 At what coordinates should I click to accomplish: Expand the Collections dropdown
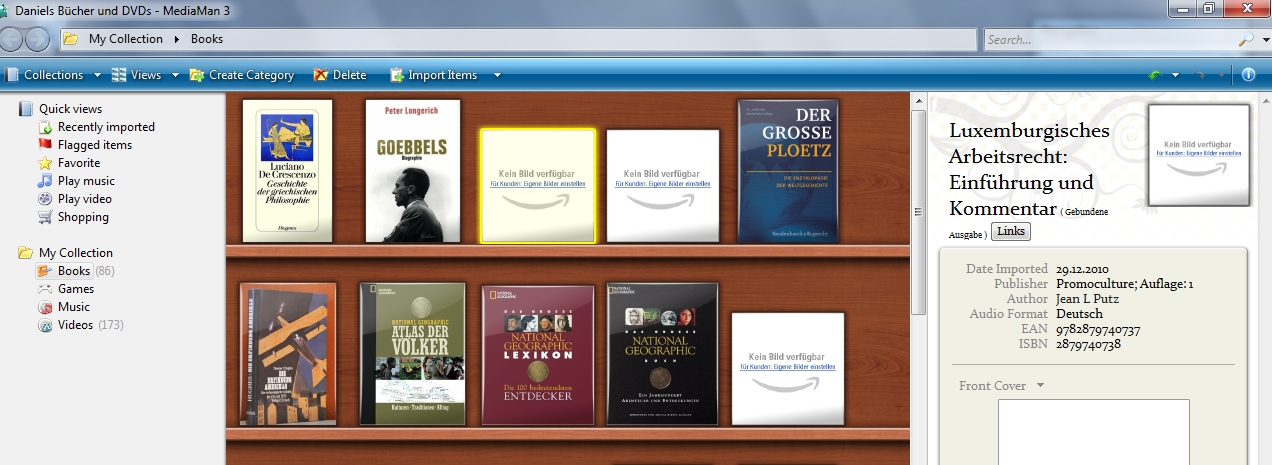(x=97, y=75)
